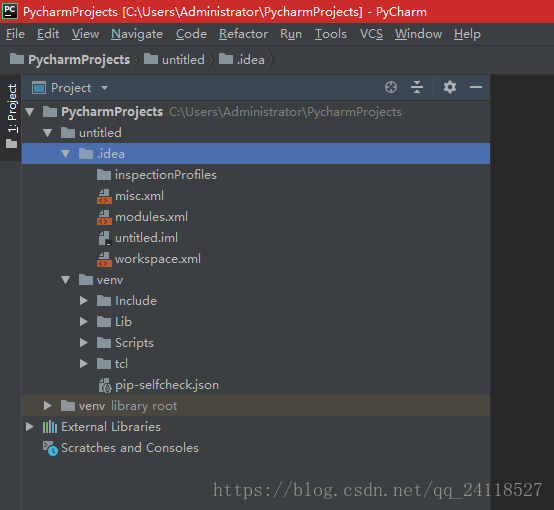
Task: Select the untitled folder name in tree
Action: (100, 133)
